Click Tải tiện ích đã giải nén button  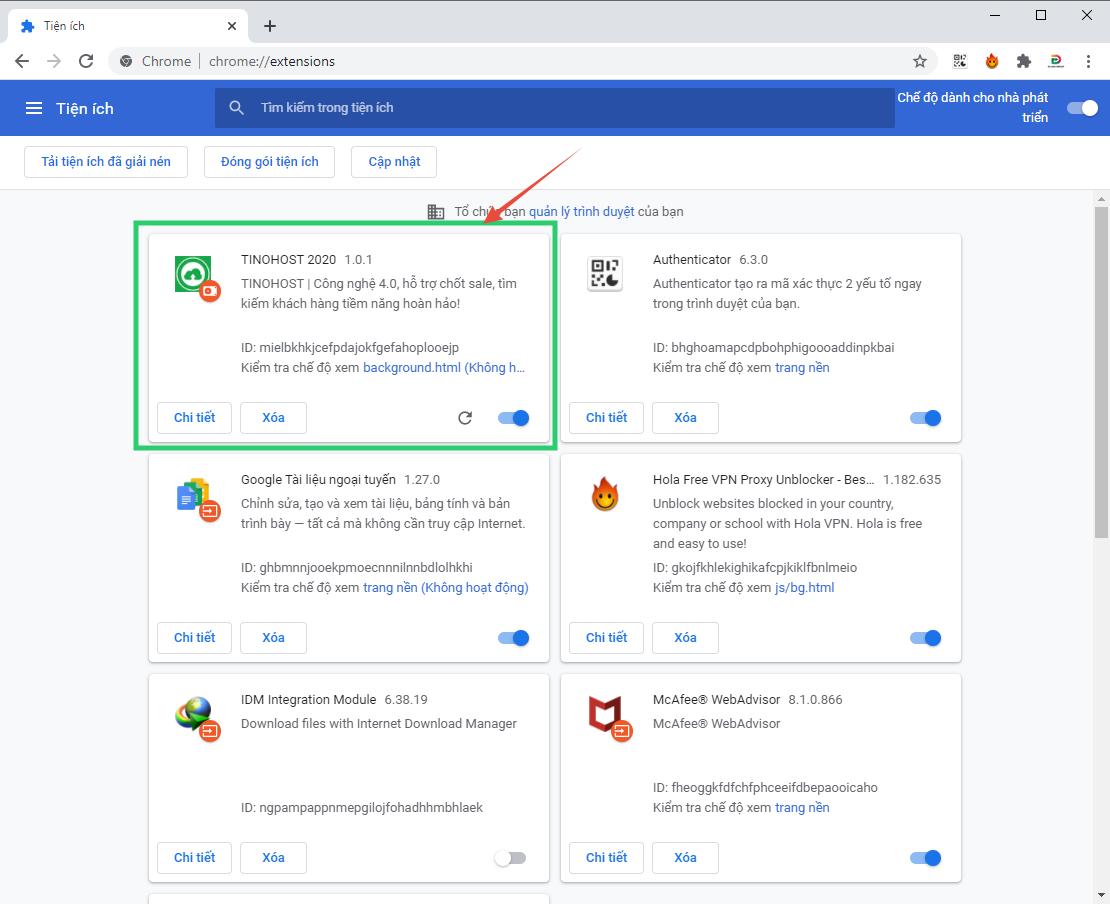click(x=106, y=162)
